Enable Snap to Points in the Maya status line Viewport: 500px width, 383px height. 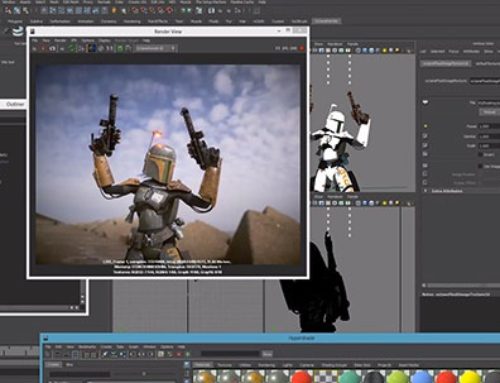click(x=152, y=11)
